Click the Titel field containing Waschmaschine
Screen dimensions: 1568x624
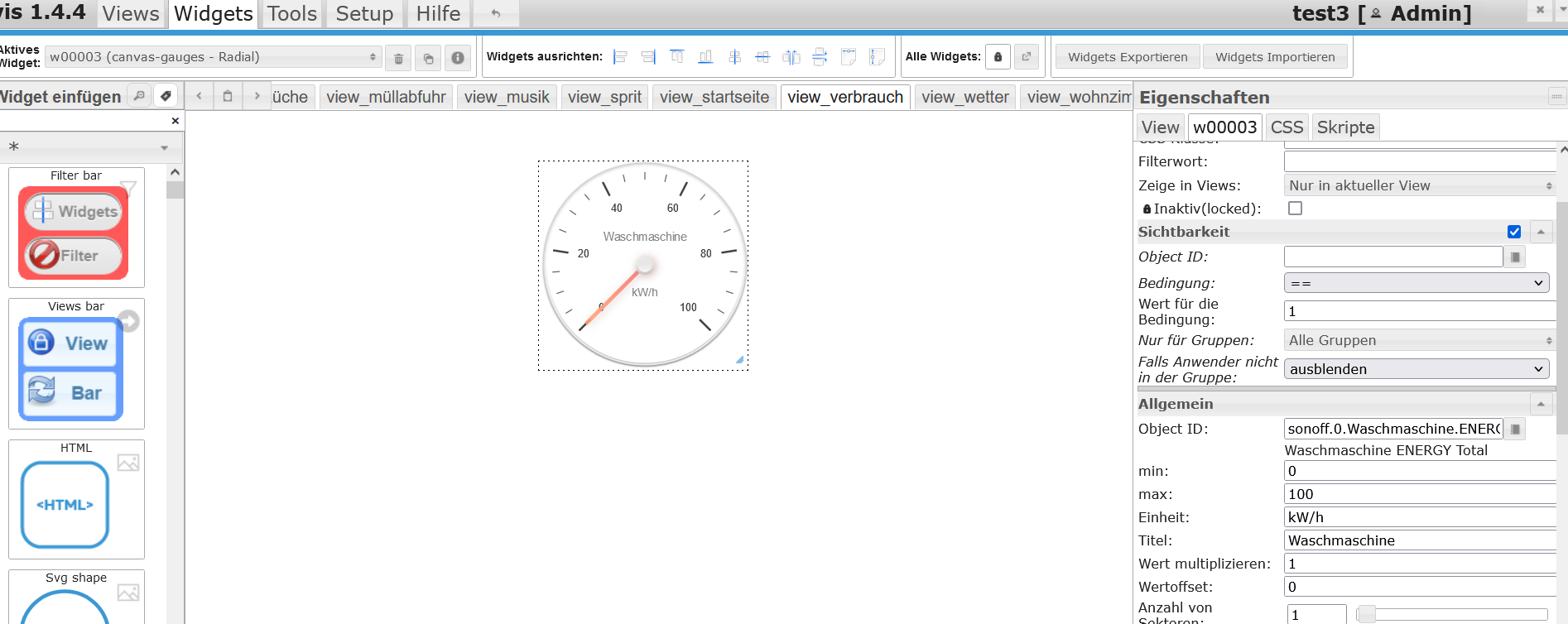point(1420,540)
